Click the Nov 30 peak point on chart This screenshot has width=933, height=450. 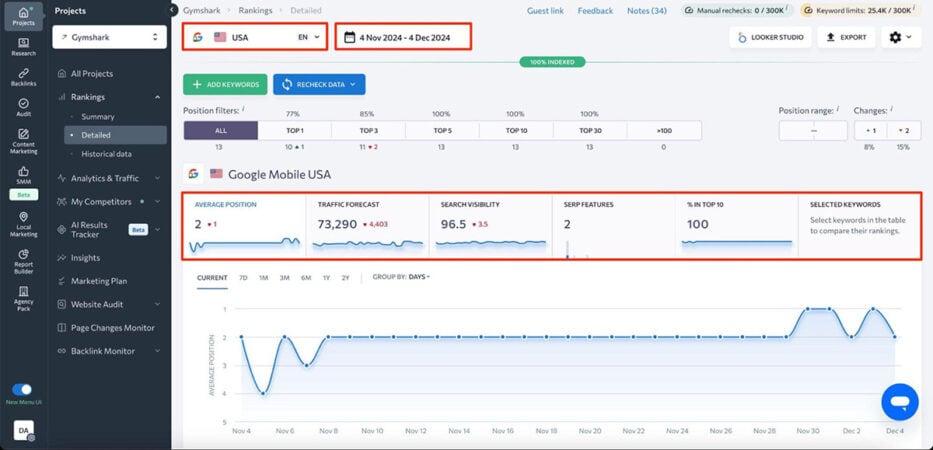pos(807,309)
